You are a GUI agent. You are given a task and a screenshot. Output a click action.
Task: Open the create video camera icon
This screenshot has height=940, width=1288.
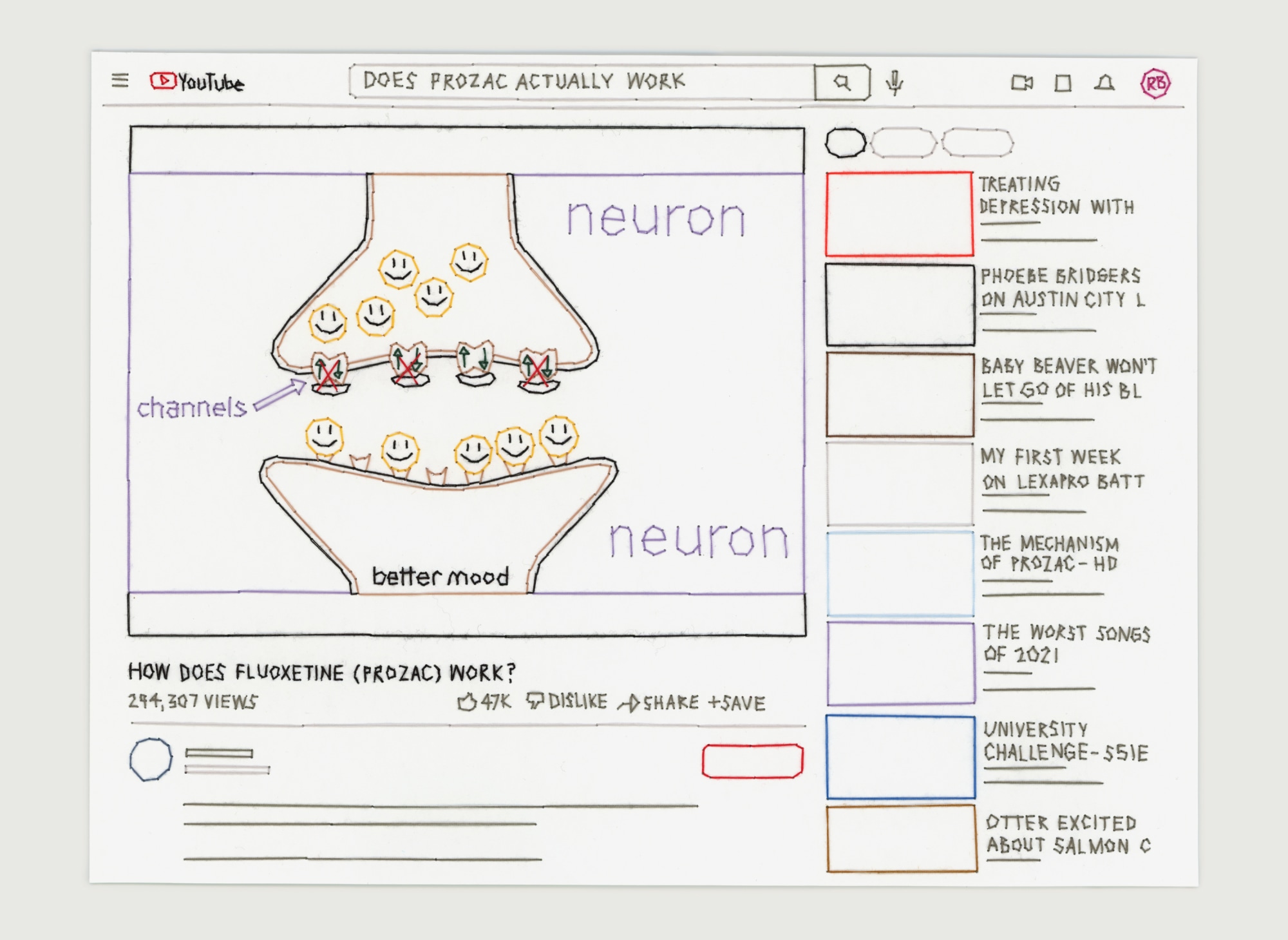(x=1021, y=83)
